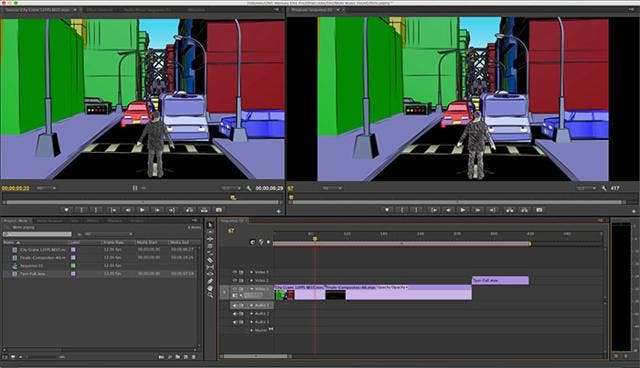The image size is (640, 368).
Task: Click the Source monitor playhead marker
Action: coord(233,197)
